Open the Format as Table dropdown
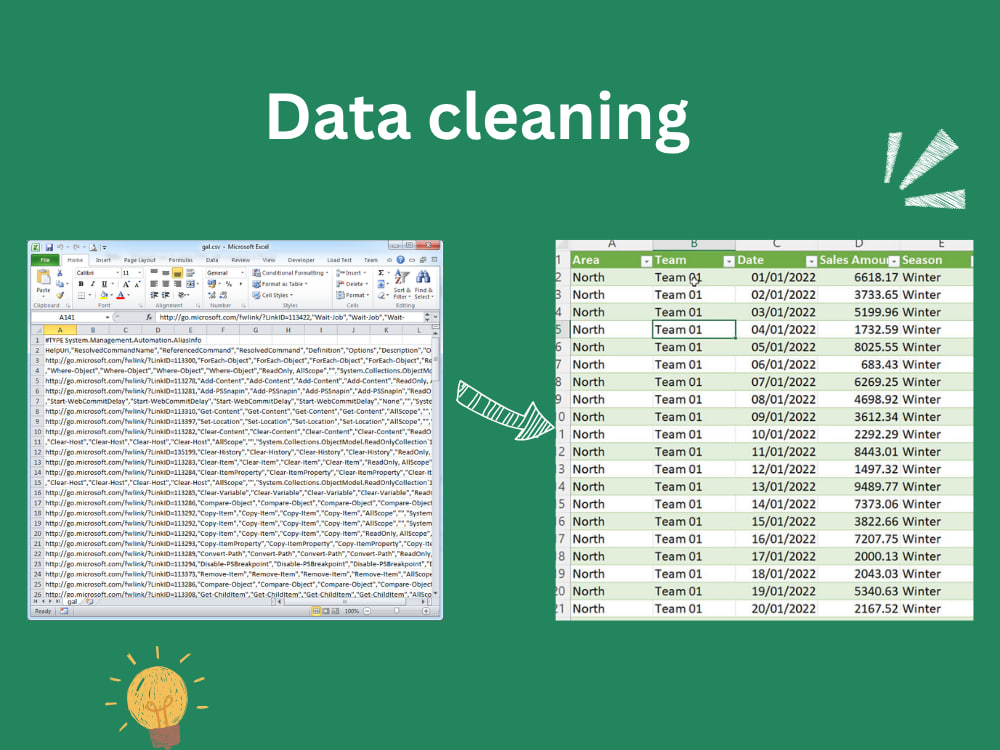The height and width of the screenshot is (750, 1000). point(280,284)
